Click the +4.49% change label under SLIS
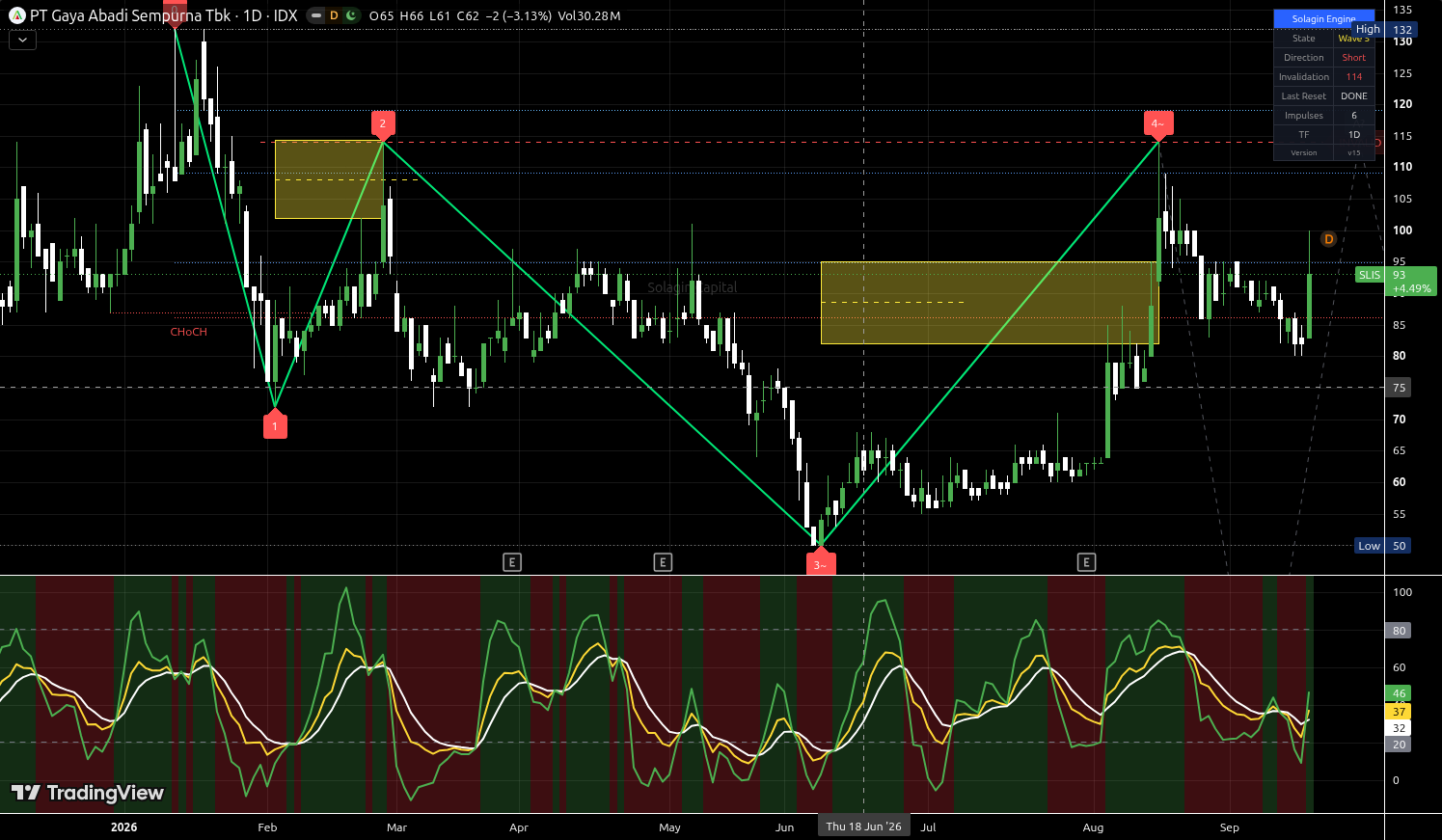 (1411, 289)
